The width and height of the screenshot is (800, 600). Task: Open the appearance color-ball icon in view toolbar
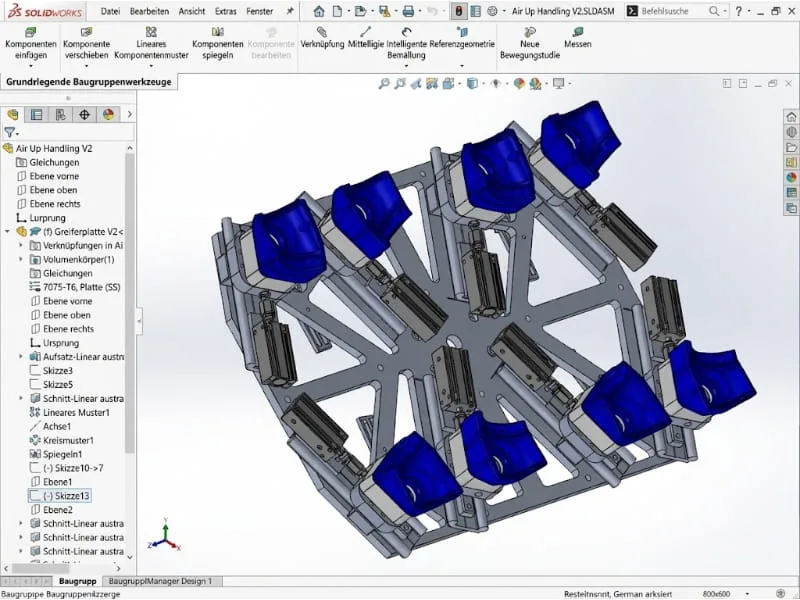point(519,83)
